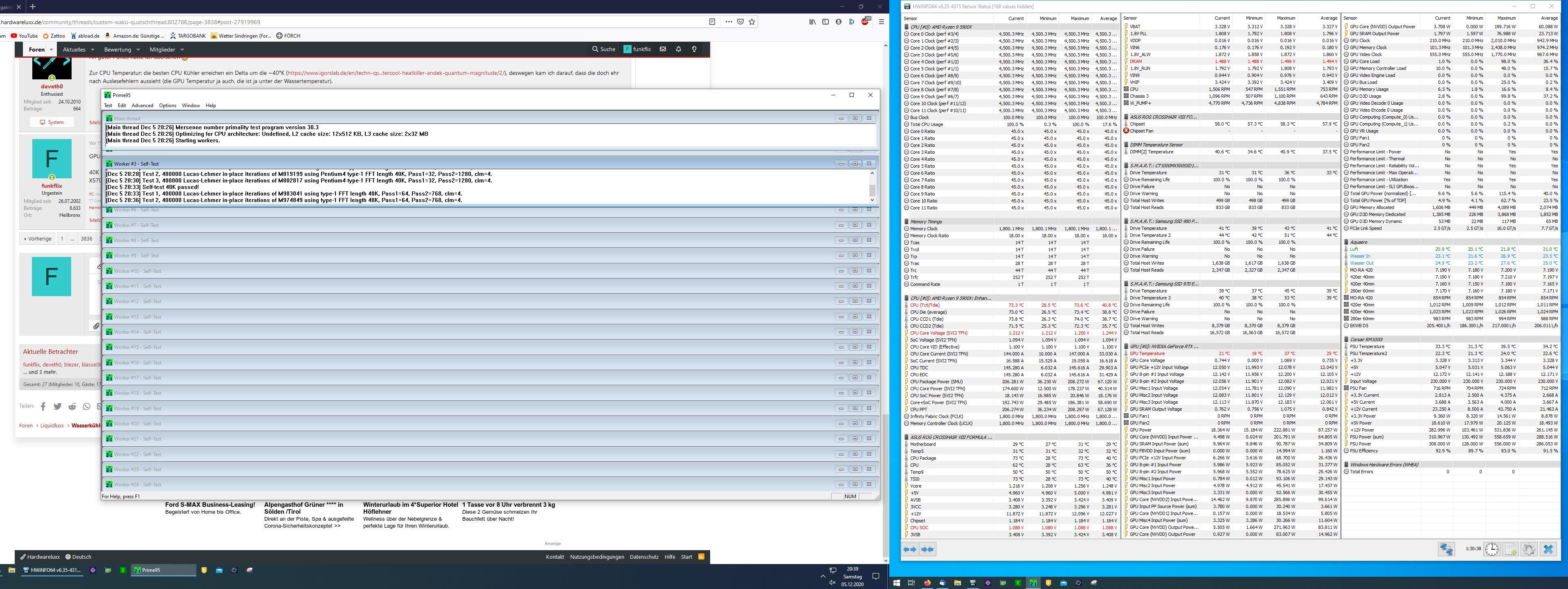Open Prime95 Help menu

click(x=211, y=105)
